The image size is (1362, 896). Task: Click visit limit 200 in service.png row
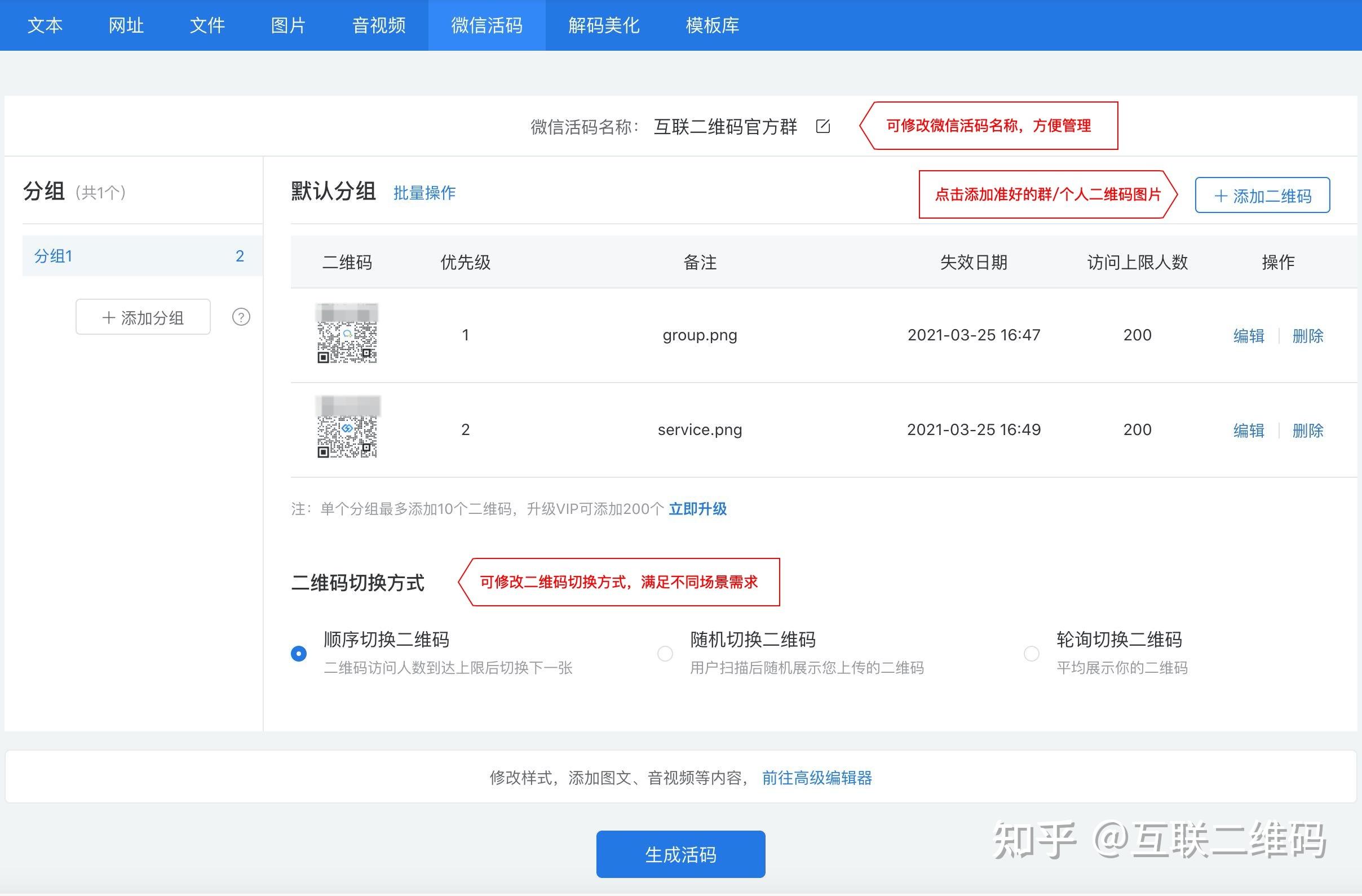(x=1137, y=429)
